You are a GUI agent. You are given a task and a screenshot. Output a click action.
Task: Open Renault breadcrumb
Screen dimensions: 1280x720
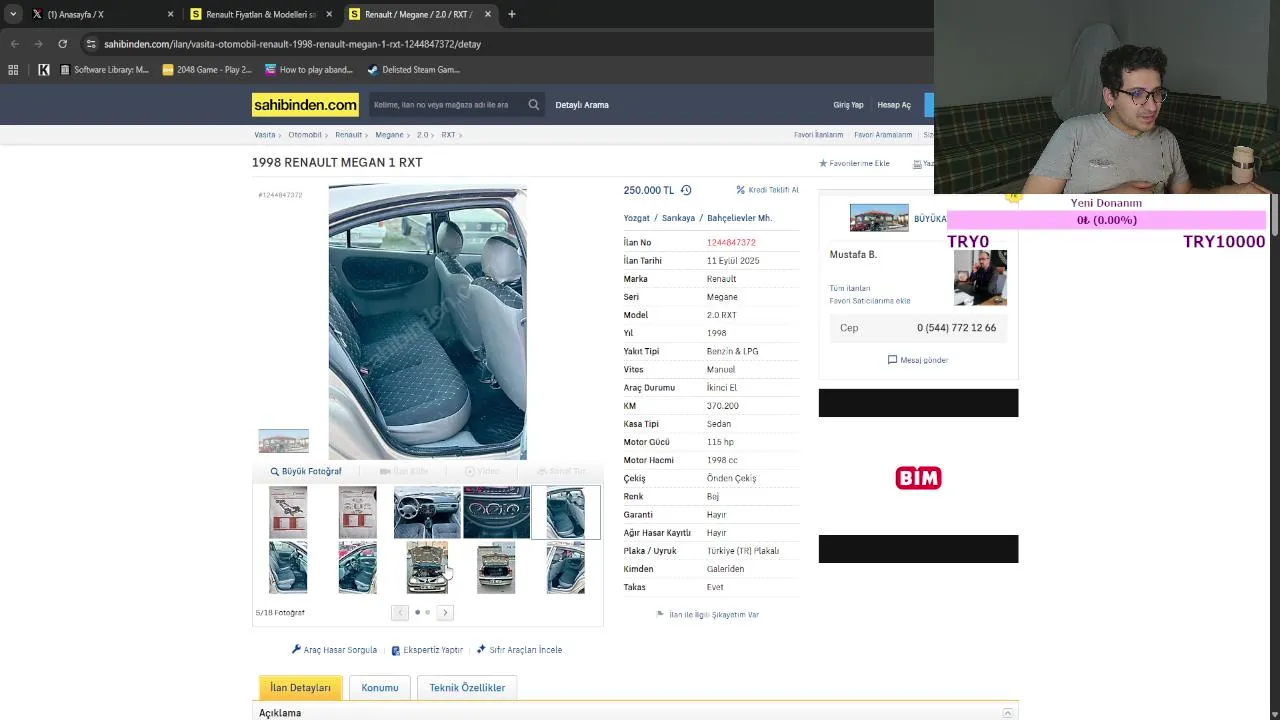(348, 135)
